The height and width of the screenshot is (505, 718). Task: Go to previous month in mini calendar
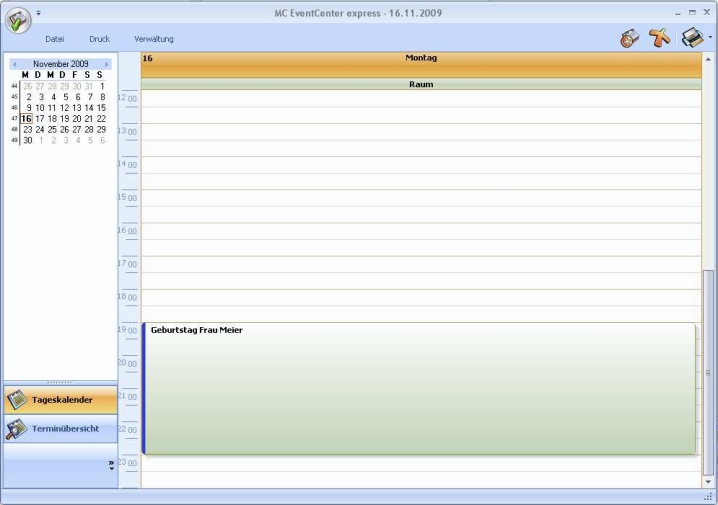pos(15,64)
